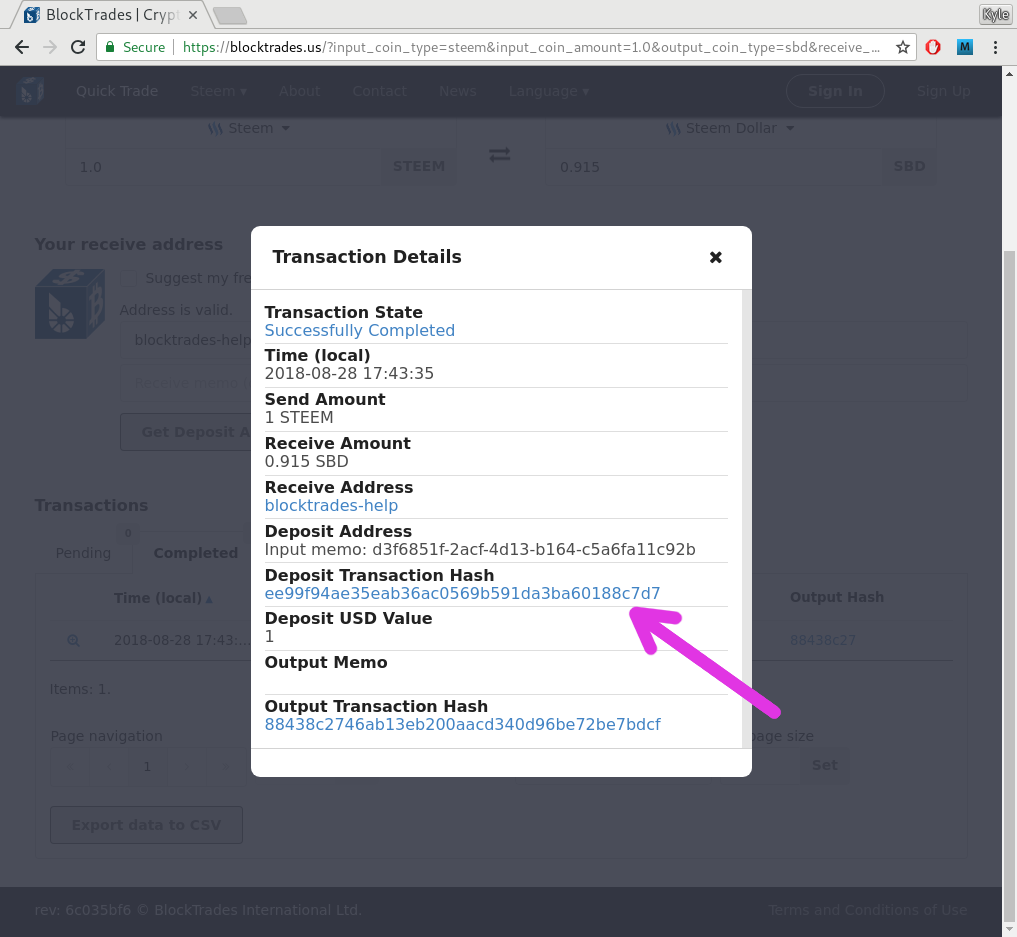Click the Kyle profile button
Viewport: 1017px width, 937px height.
tap(996, 14)
